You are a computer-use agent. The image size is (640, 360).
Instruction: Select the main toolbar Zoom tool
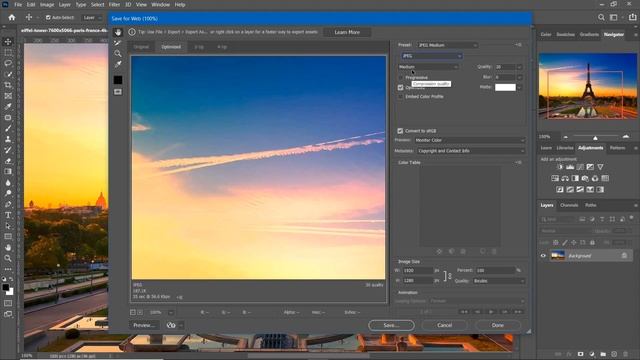pyautogui.click(x=8, y=258)
